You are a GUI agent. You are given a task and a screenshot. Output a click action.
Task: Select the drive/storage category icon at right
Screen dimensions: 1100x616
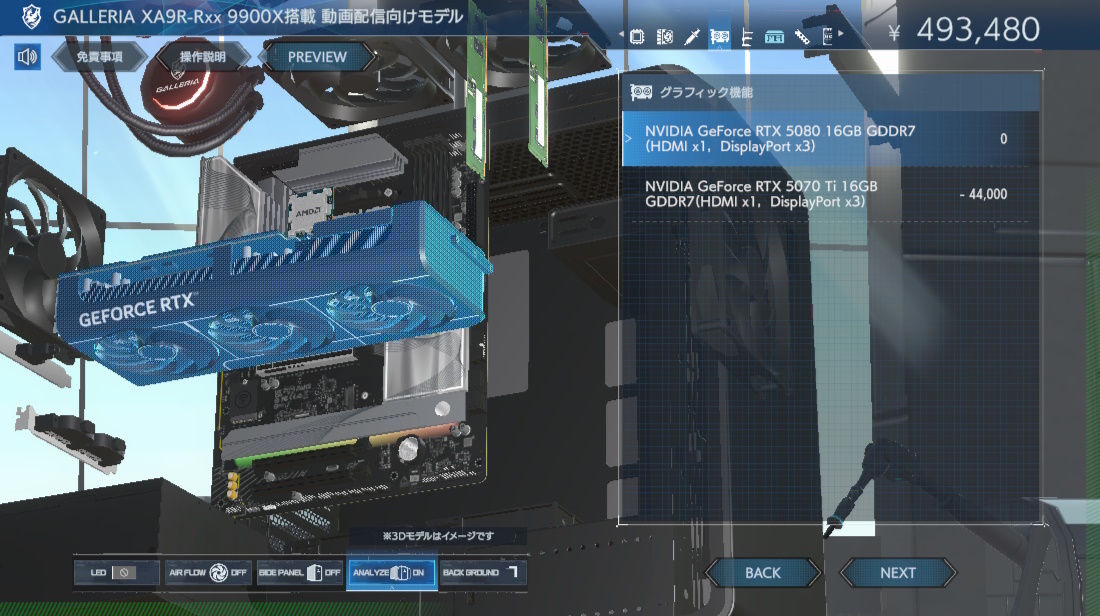coord(827,36)
